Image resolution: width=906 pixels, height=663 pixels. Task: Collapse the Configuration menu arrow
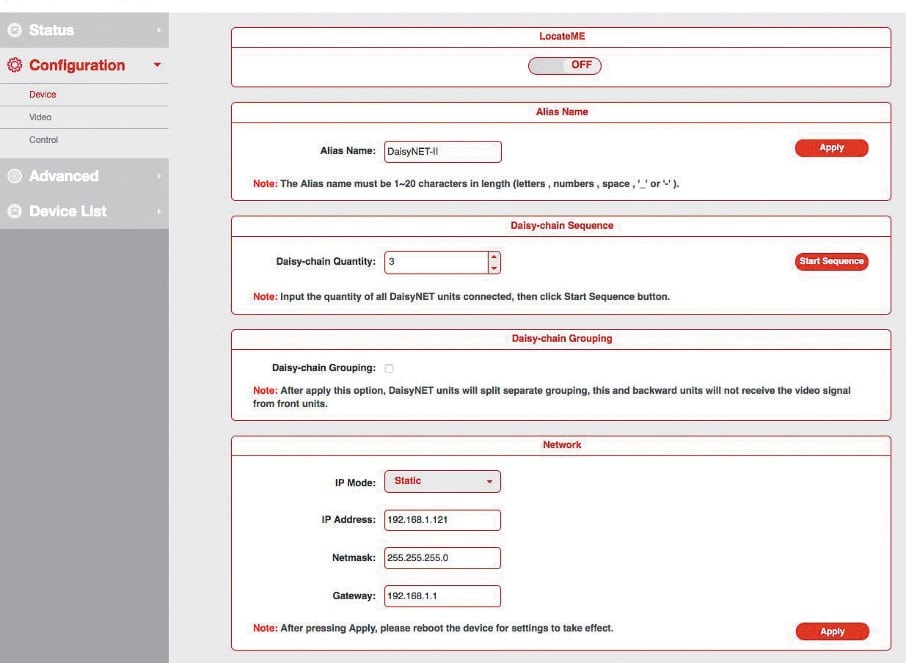coord(157,65)
